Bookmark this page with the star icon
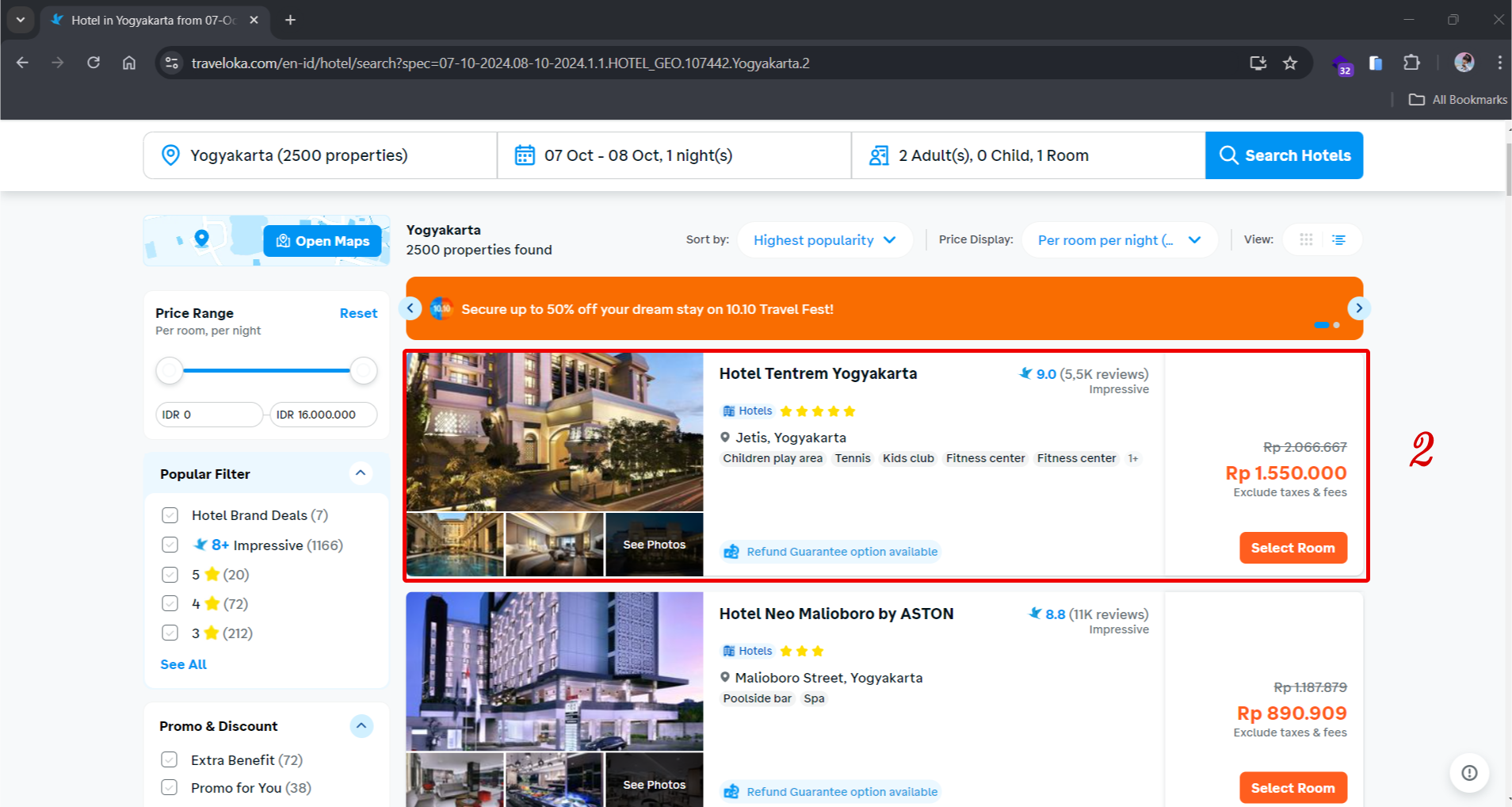 click(1290, 63)
